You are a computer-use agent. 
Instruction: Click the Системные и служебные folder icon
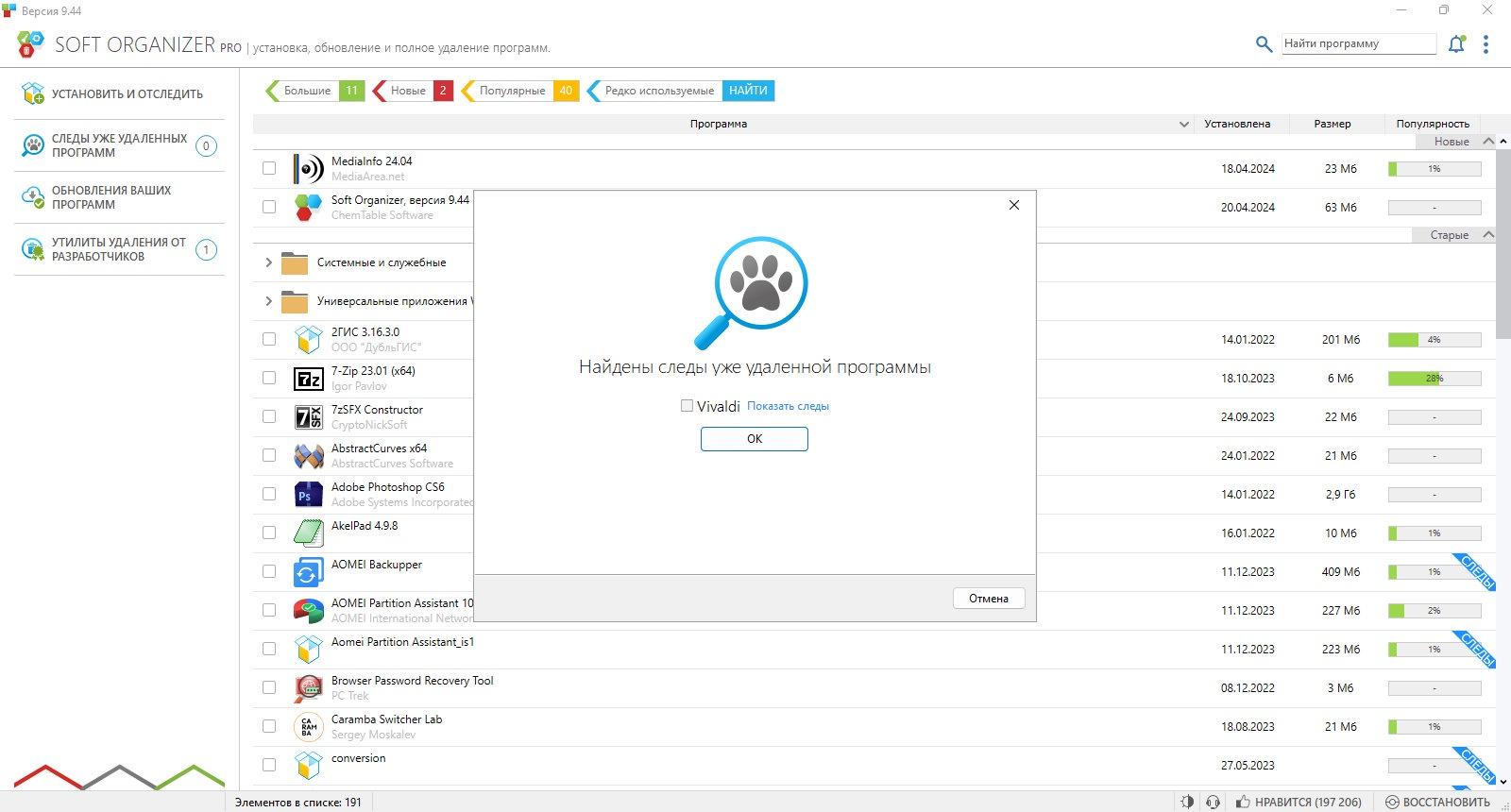tap(295, 262)
